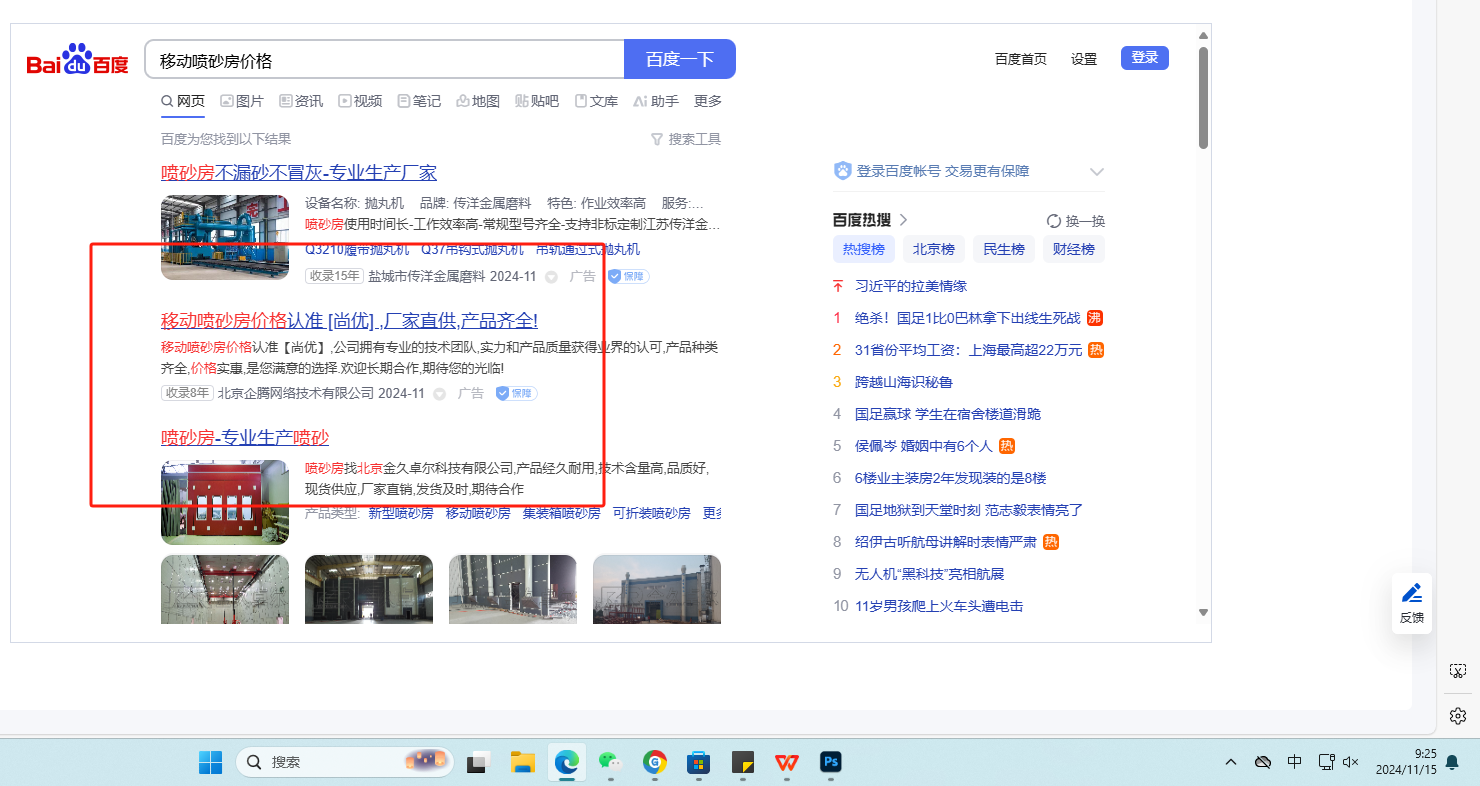Switch to the 图片 search tab

click(242, 101)
